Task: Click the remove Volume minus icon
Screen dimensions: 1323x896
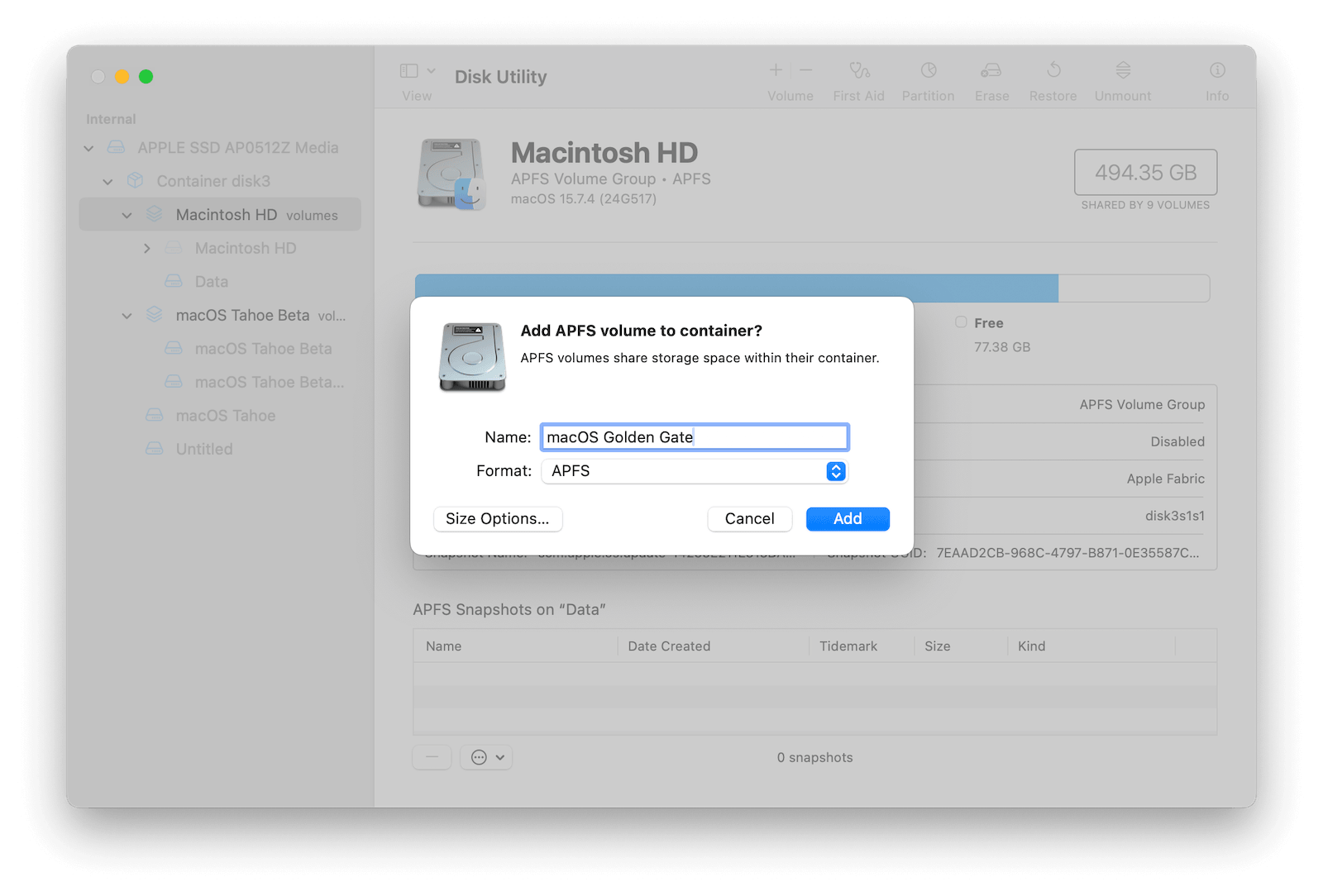Action: click(x=806, y=70)
